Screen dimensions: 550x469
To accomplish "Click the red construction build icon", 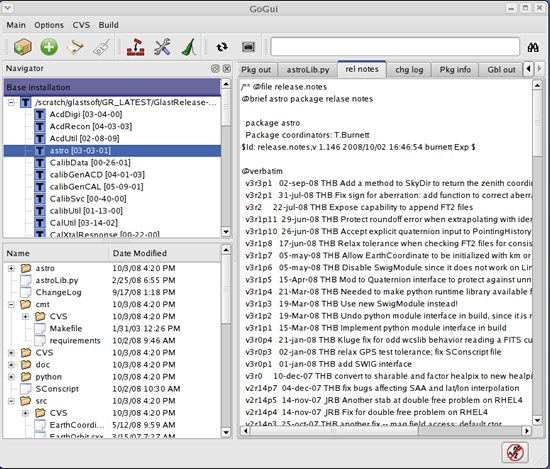I will [x=136, y=47].
